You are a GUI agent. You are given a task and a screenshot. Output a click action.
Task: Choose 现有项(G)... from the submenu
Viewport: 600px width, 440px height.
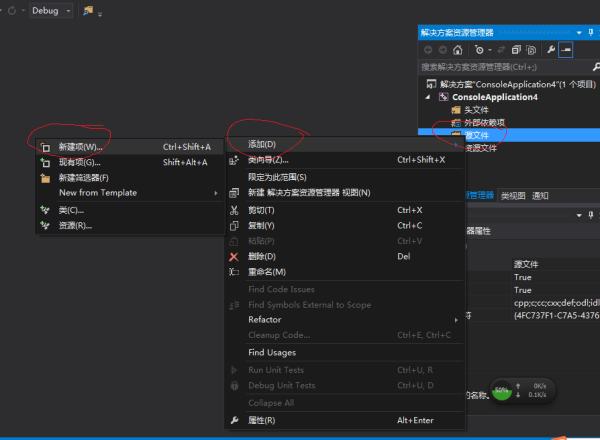pyautogui.click(x=130, y=162)
